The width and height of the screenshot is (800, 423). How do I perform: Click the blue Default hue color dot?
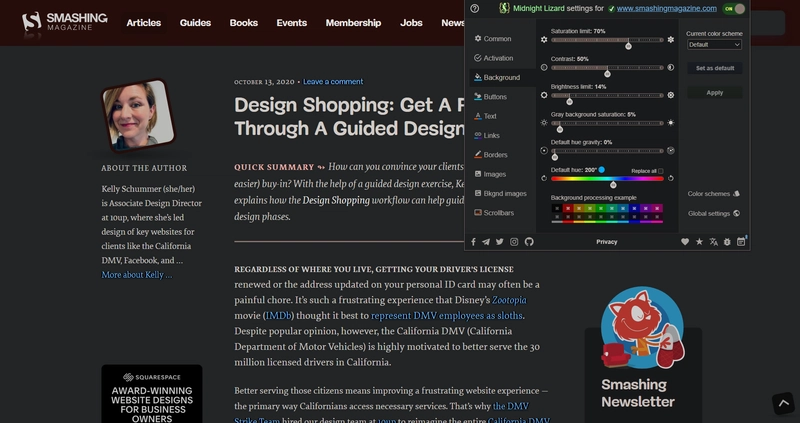click(x=602, y=170)
